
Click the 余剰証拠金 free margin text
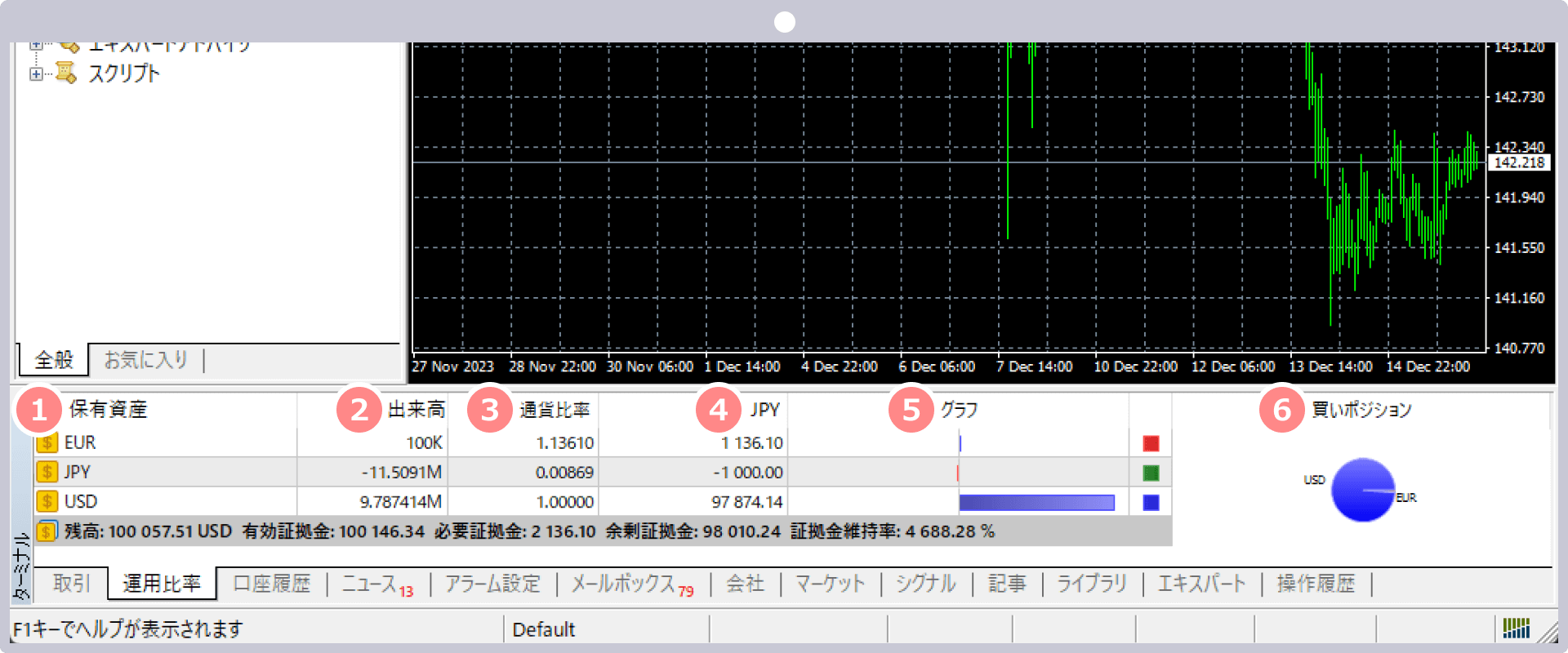(x=693, y=531)
